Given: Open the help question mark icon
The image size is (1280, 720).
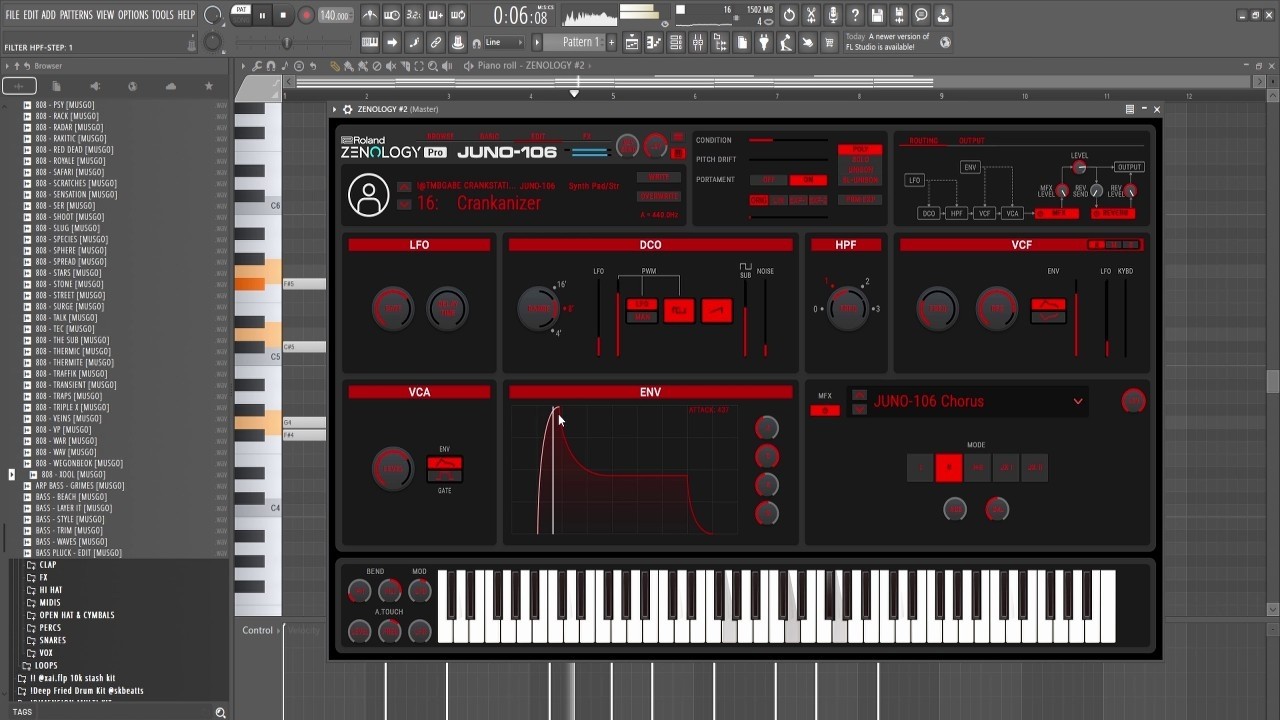Looking at the screenshot, I should 855,15.
